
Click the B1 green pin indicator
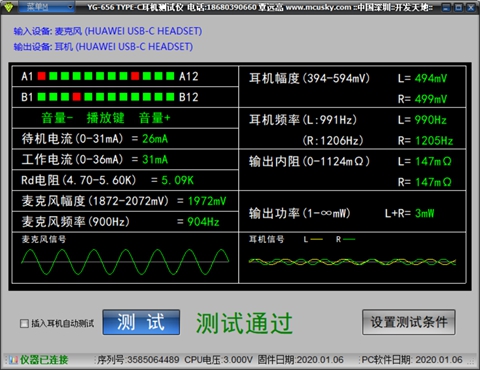click(41, 97)
